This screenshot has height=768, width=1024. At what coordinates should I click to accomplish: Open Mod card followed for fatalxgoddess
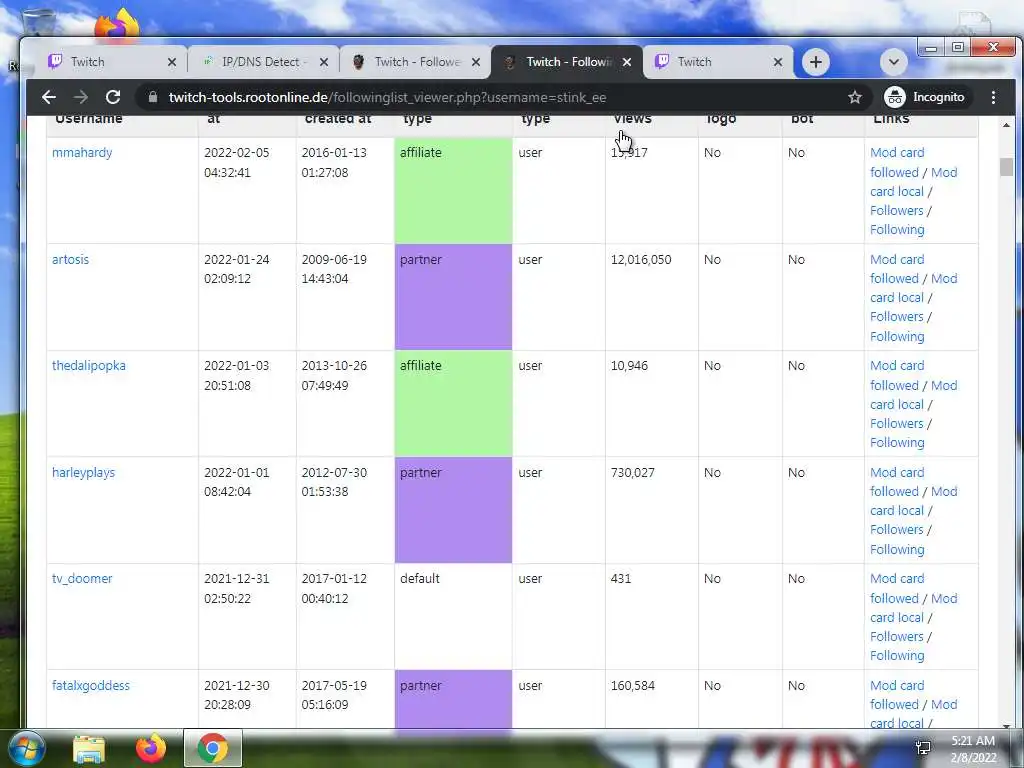point(897,695)
